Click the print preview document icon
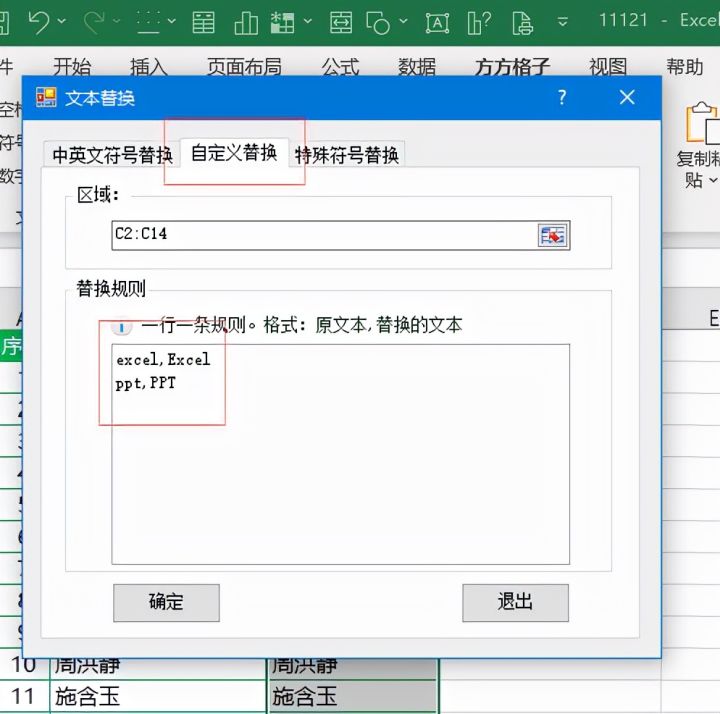The image size is (720, 714). point(523,22)
